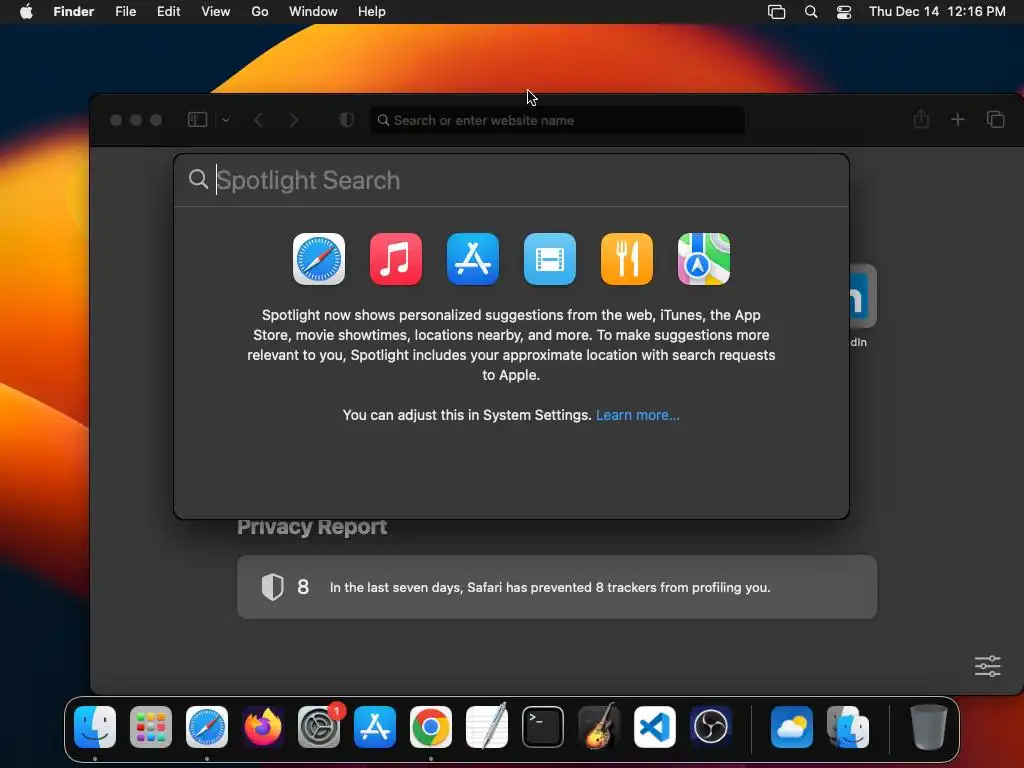Go back in Safari
Screen dimensions: 1024x768
(x=259, y=120)
